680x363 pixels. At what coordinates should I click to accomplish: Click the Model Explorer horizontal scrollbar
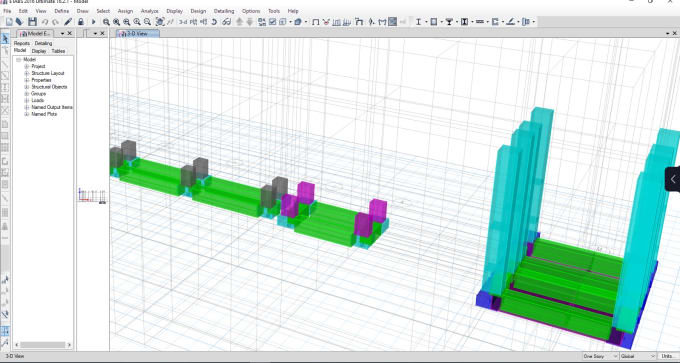(x=43, y=345)
